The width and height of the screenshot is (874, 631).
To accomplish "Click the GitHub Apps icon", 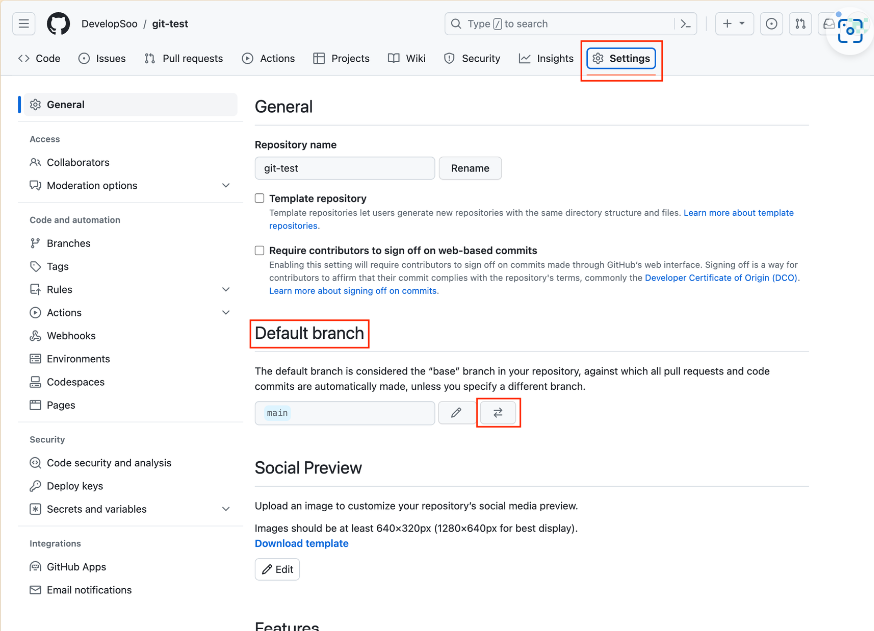I will coord(35,567).
